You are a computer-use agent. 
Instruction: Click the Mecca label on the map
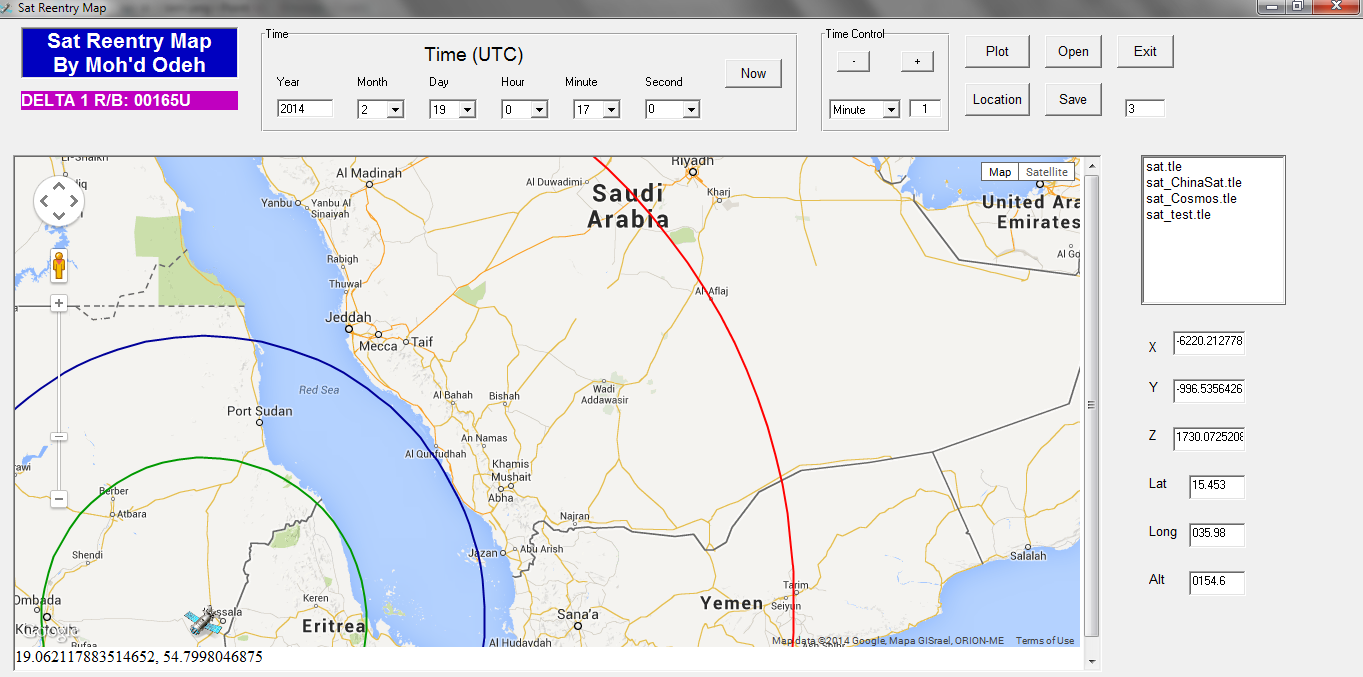tap(378, 346)
